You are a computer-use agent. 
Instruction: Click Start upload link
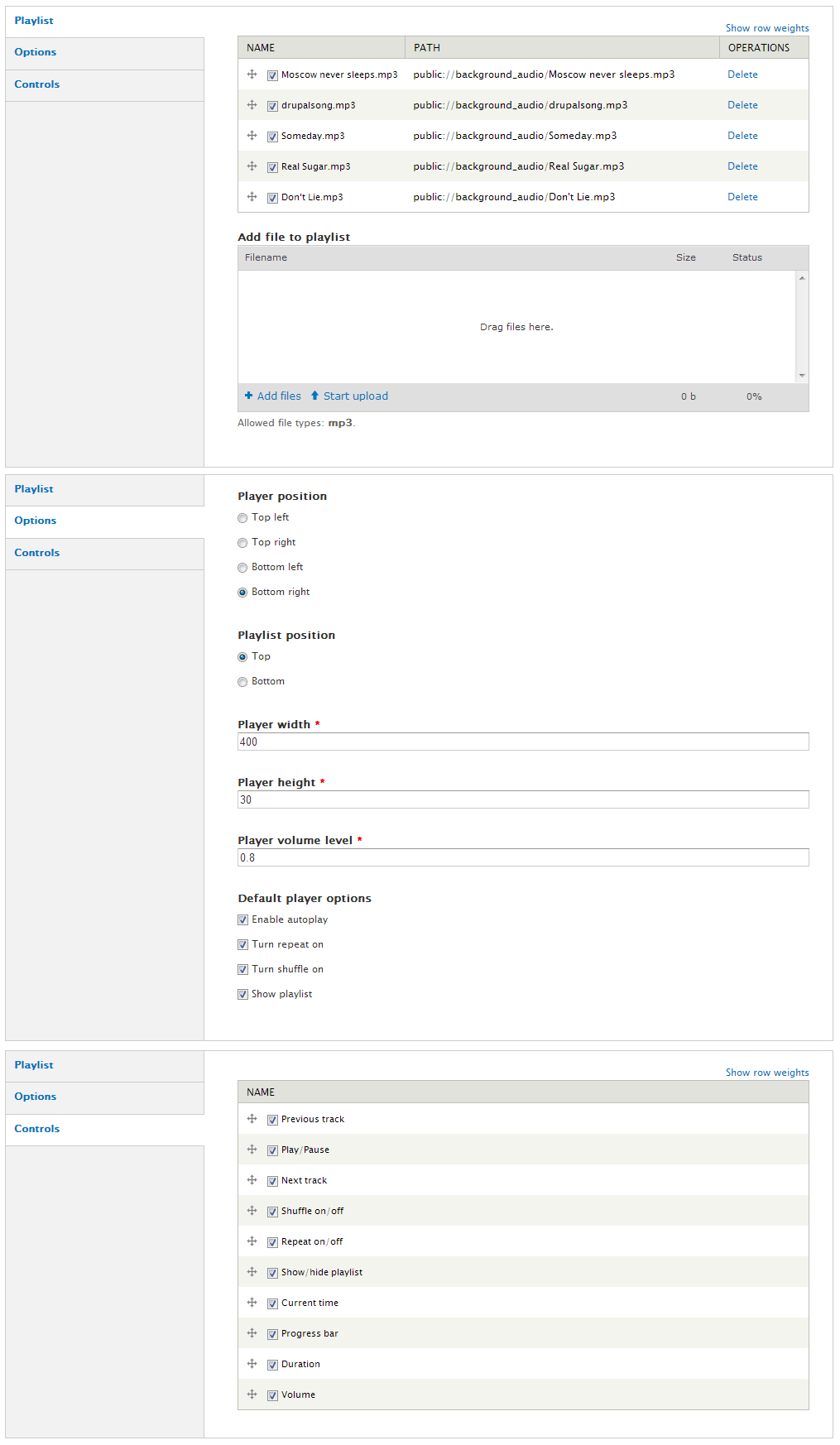(x=349, y=396)
